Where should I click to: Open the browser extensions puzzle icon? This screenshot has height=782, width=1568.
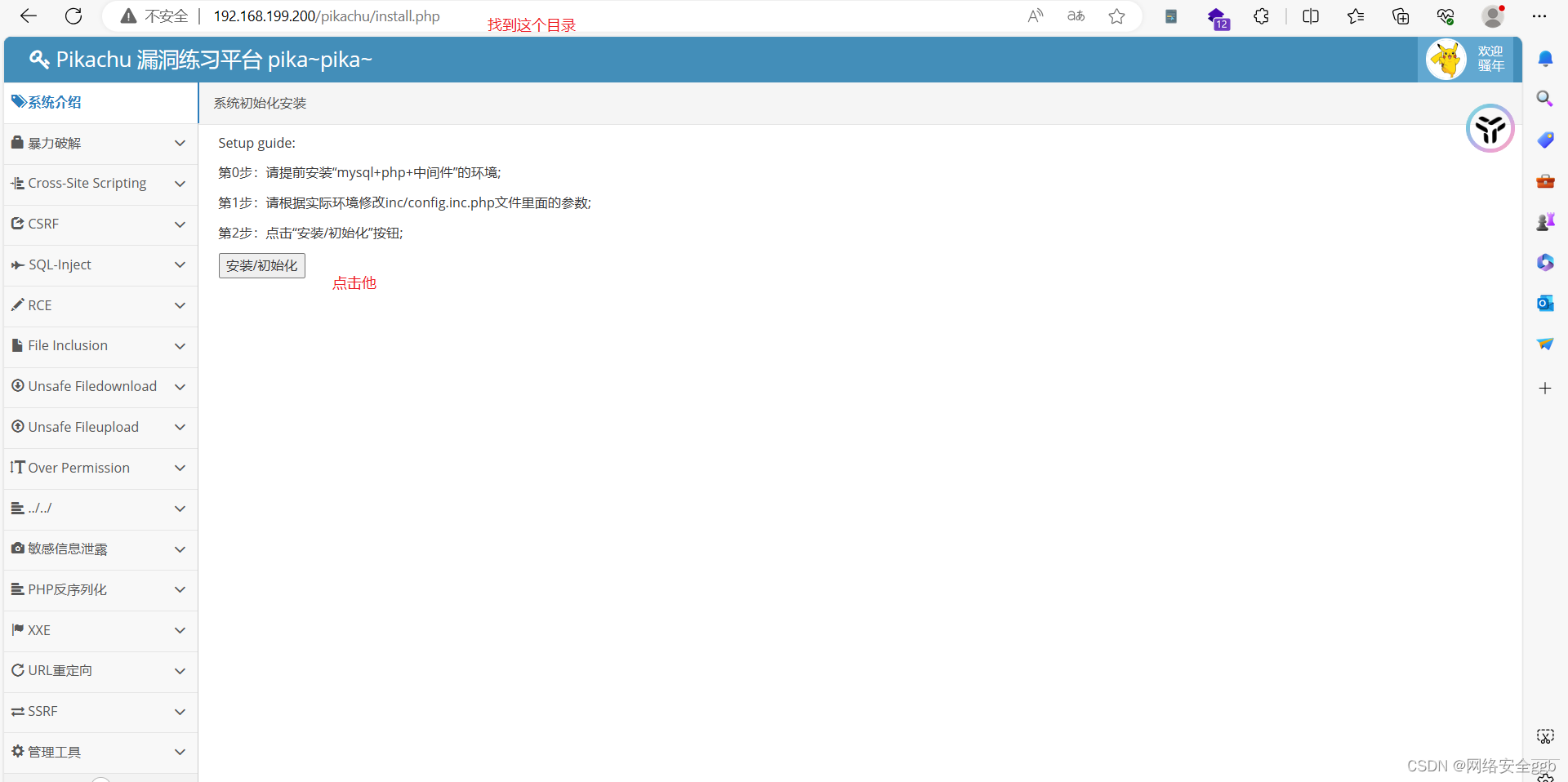coord(1261,16)
